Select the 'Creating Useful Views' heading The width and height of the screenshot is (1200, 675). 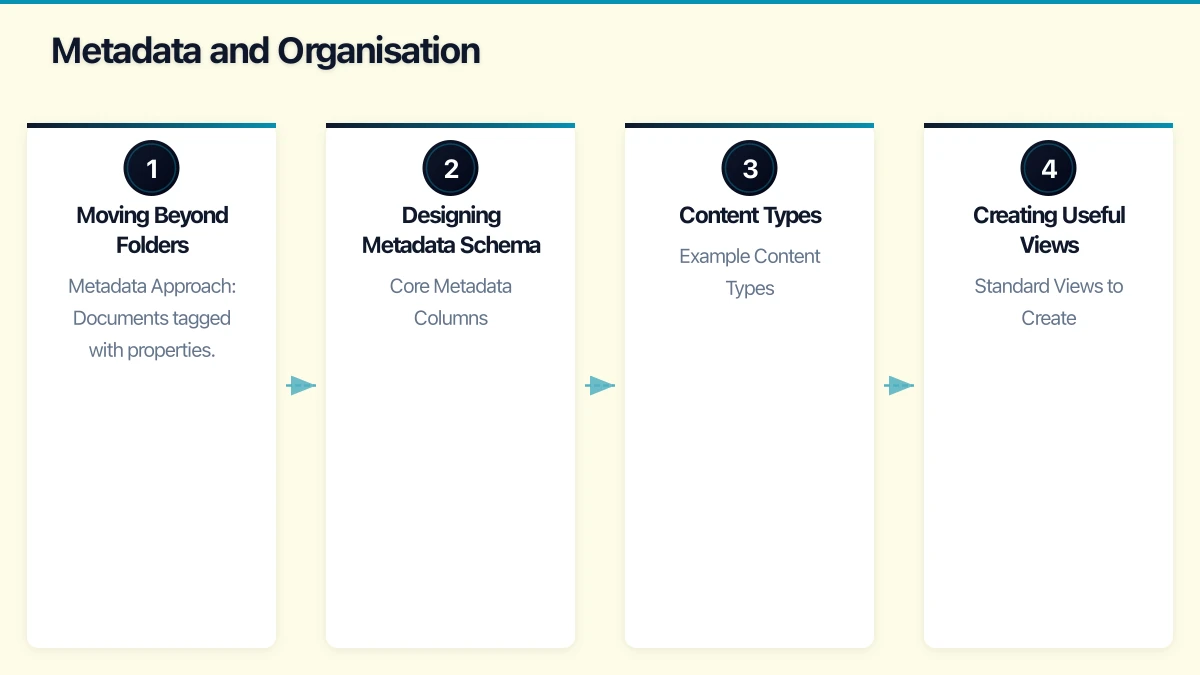pyautogui.click(x=1049, y=230)
